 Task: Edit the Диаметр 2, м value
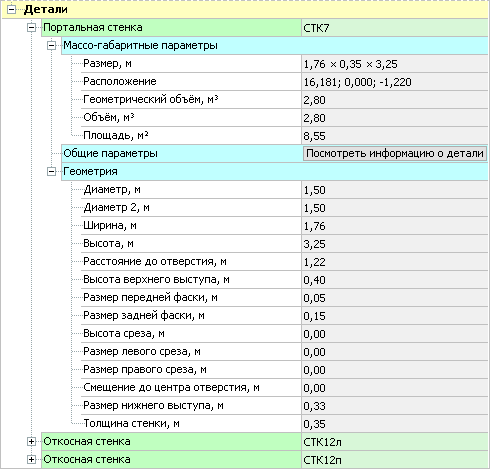coord(395,208)
